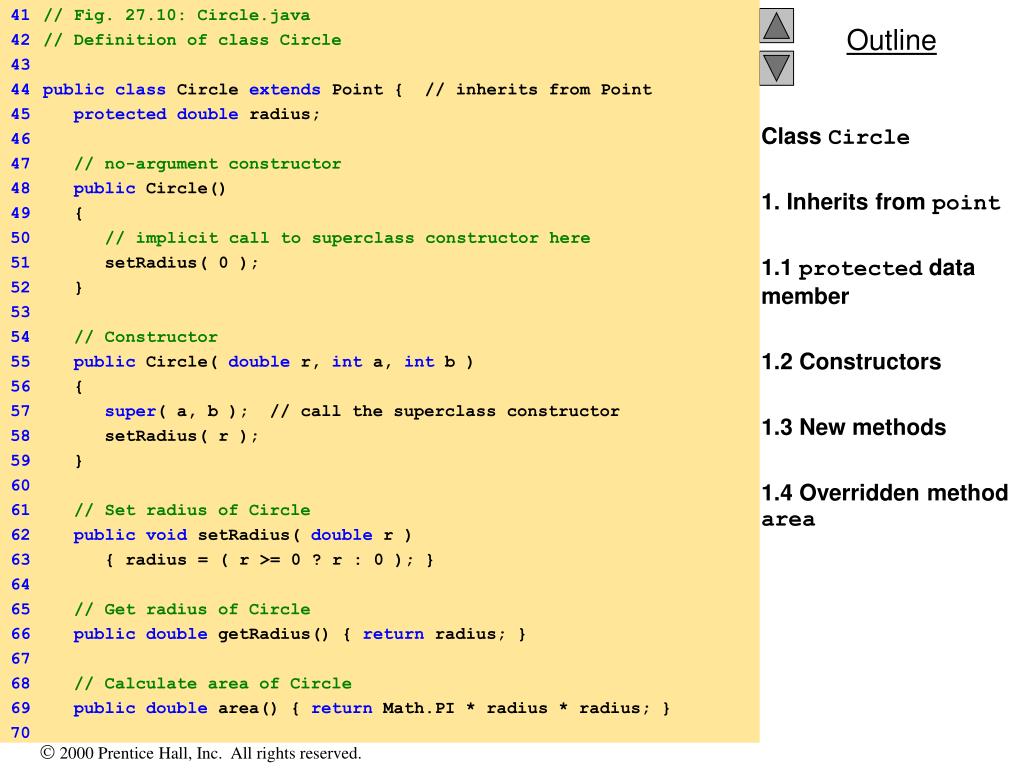
Task: Click line number 44 in code listing
Action: click(x=21, y=90)
